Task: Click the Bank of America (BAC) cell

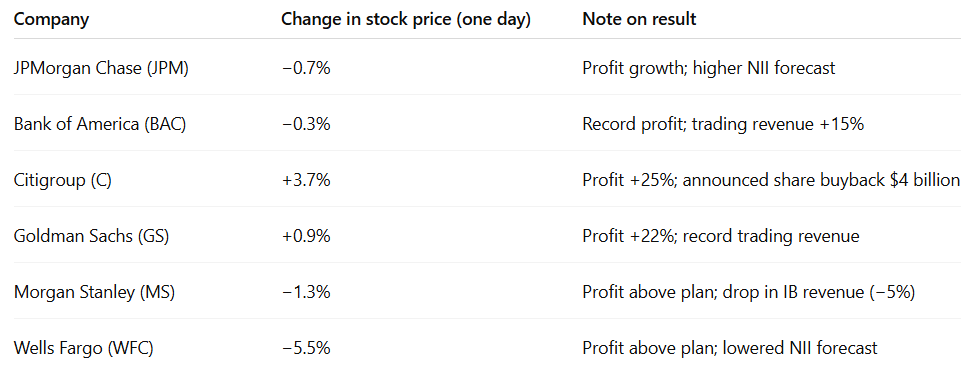Action: pos(100,124)
